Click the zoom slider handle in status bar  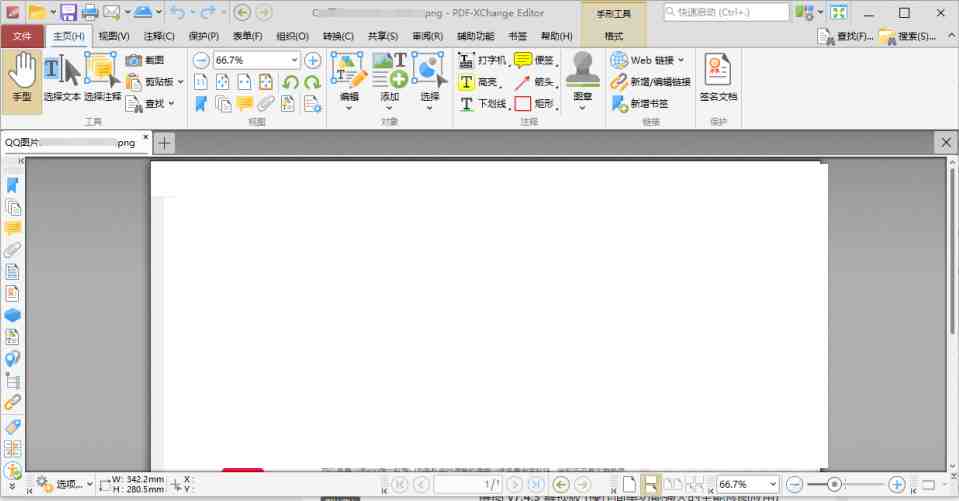[x=834, y=485]
